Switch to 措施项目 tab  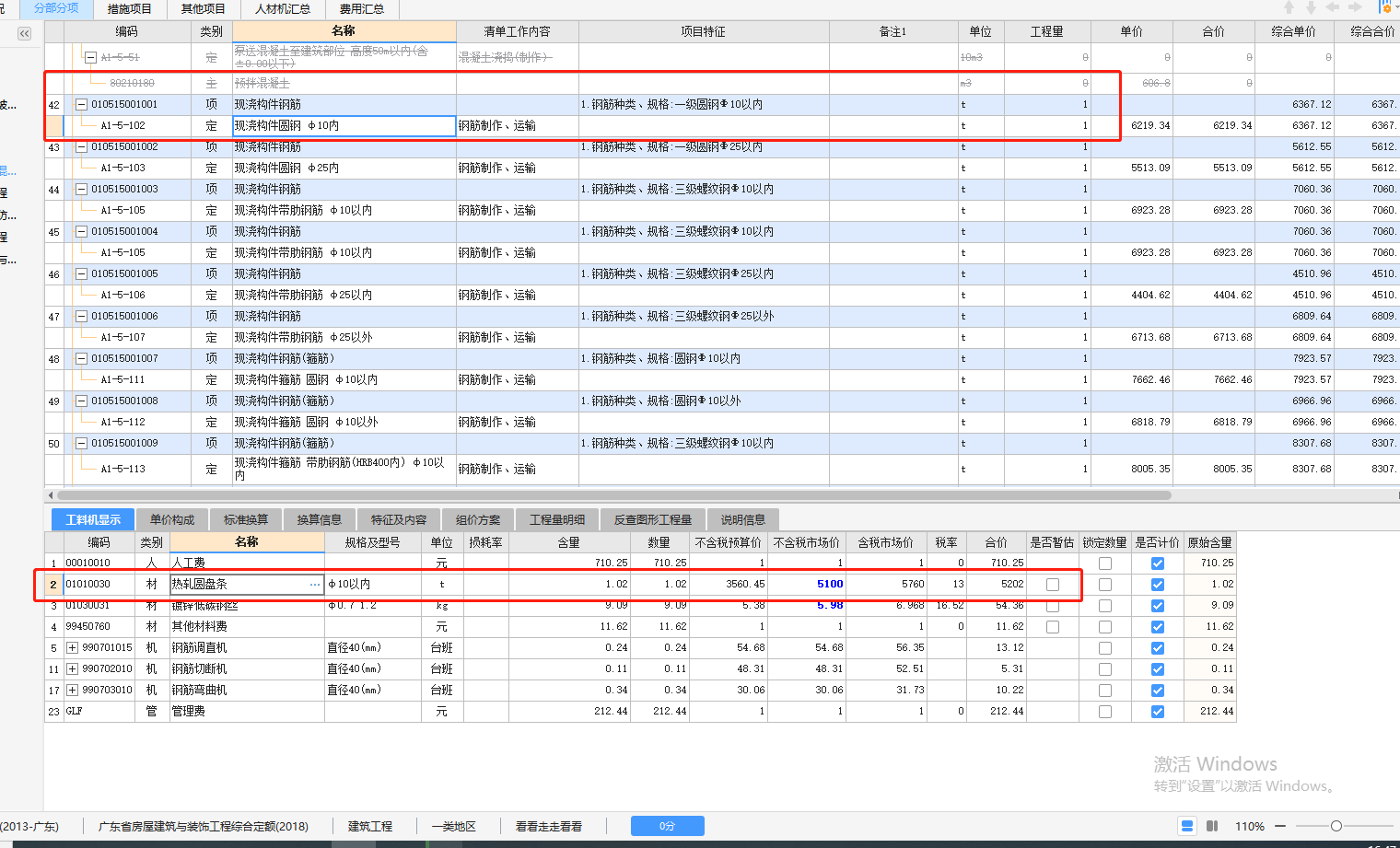coord(130,9)
